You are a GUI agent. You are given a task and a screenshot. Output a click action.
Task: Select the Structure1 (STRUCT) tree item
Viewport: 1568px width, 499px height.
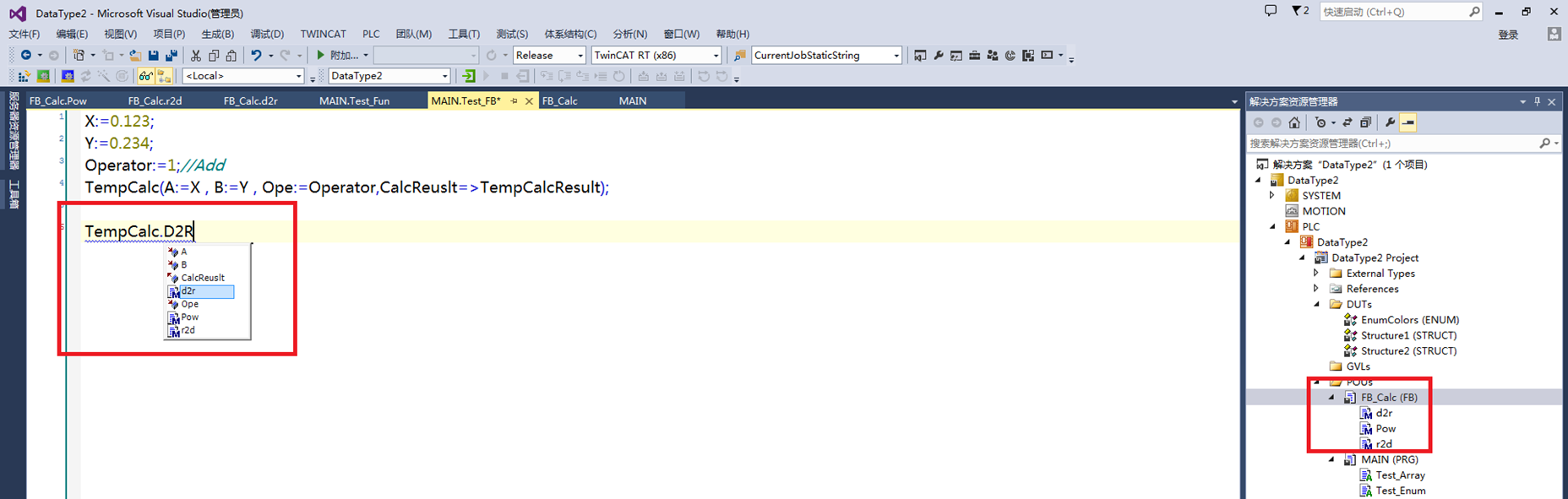point(1408,335)
